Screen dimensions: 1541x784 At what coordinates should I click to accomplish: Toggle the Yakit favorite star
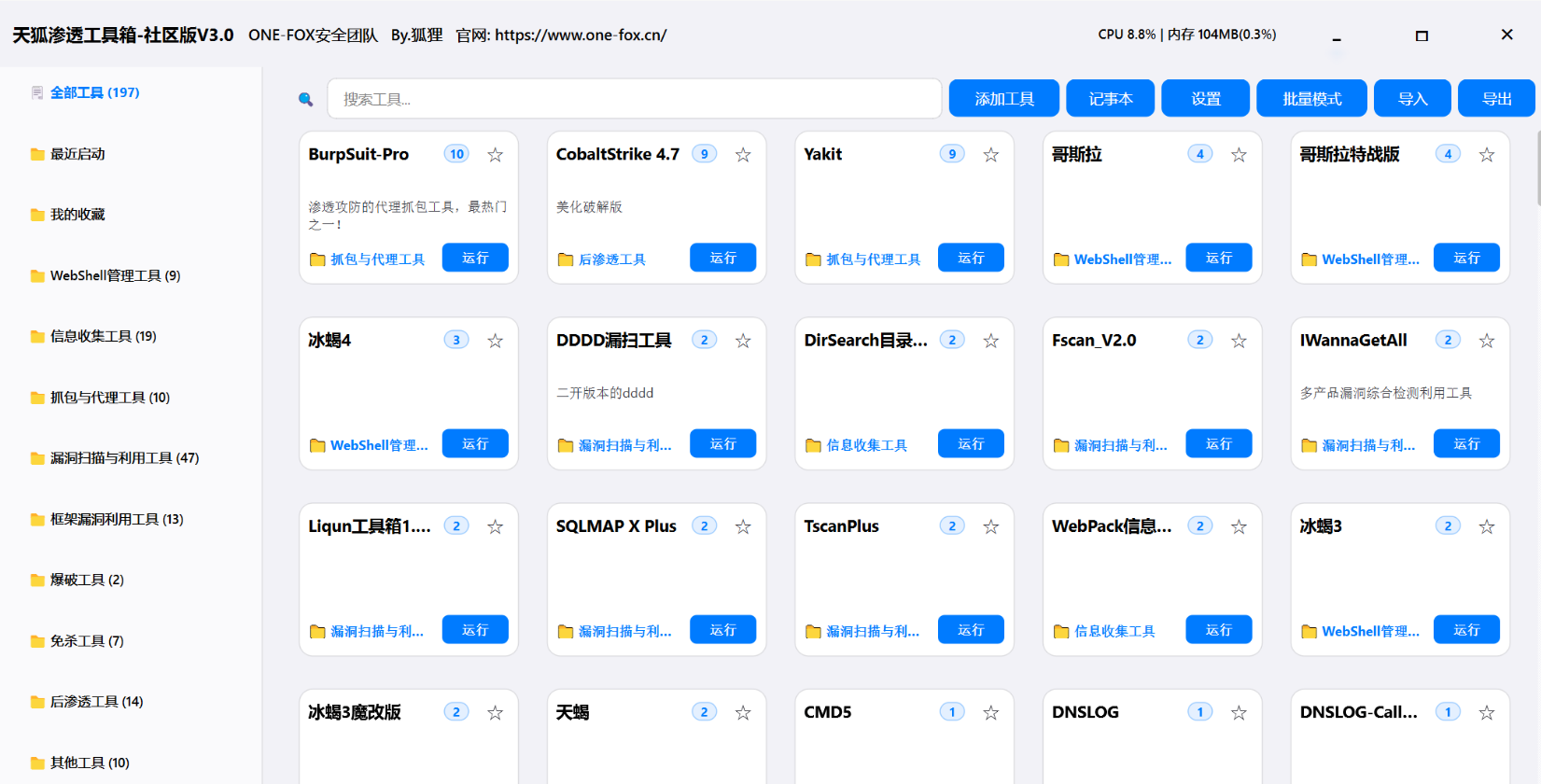click(x=991, y=155)
